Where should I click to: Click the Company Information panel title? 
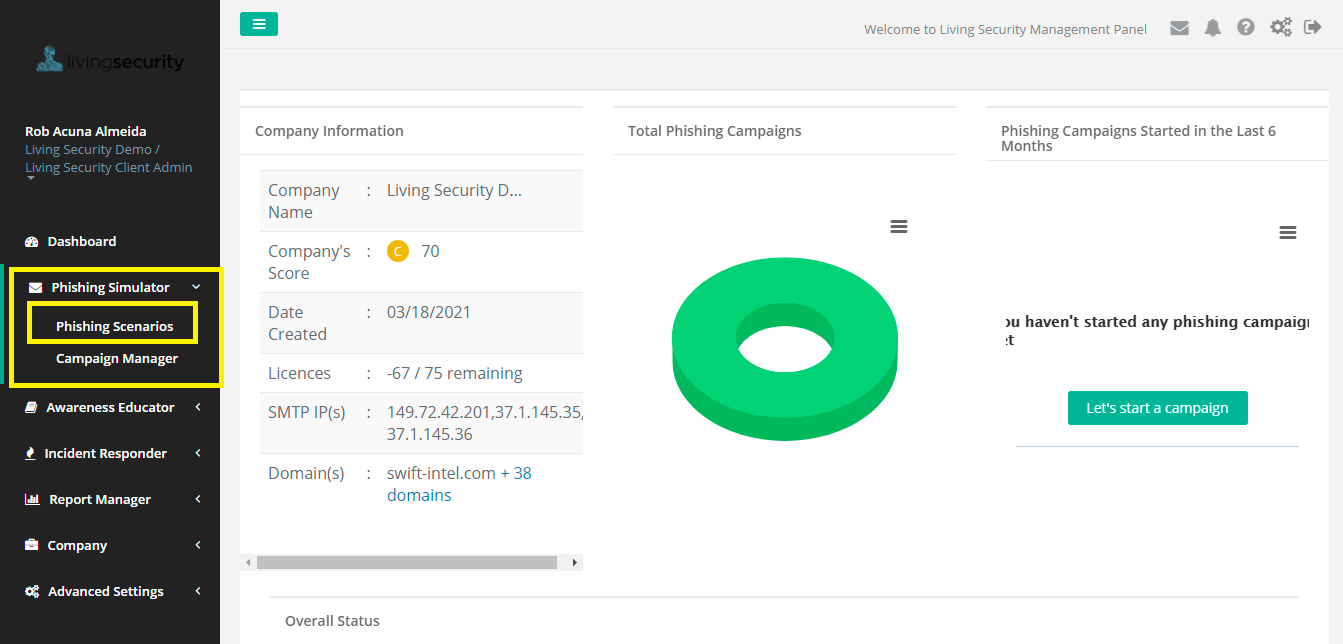329,131
